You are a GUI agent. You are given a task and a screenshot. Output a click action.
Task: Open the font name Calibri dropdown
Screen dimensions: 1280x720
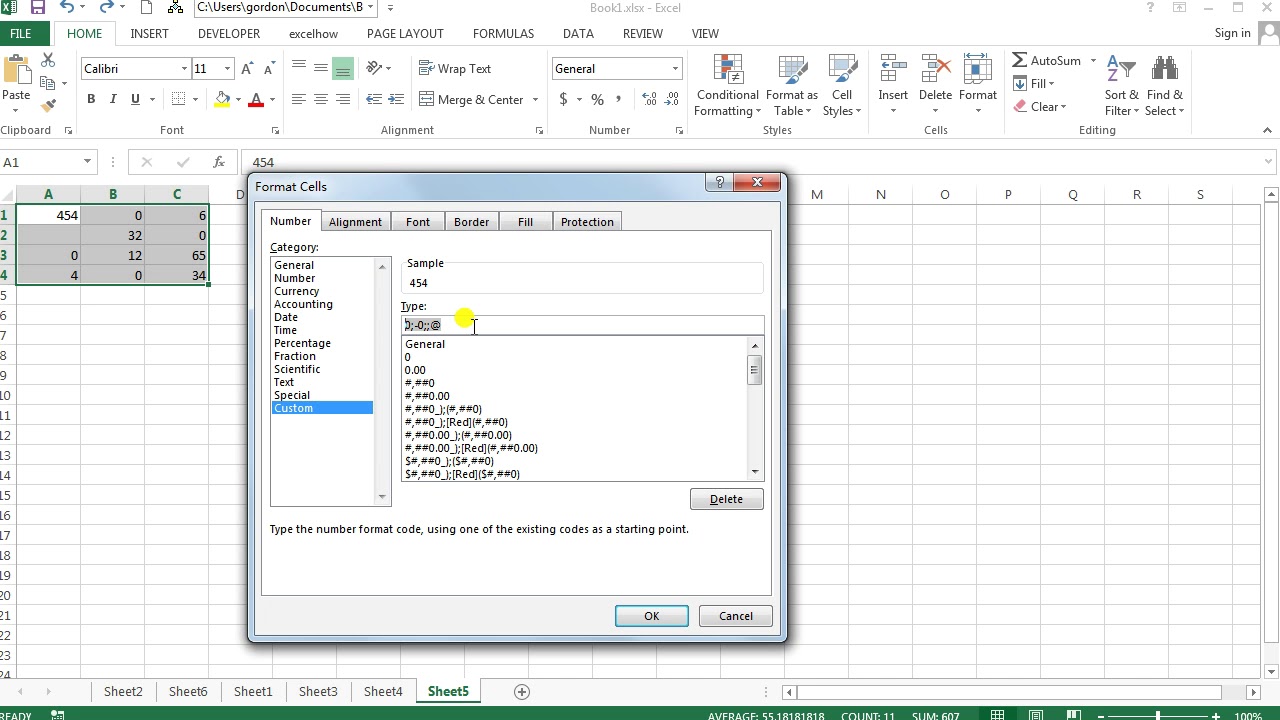[x=184, y=68]
